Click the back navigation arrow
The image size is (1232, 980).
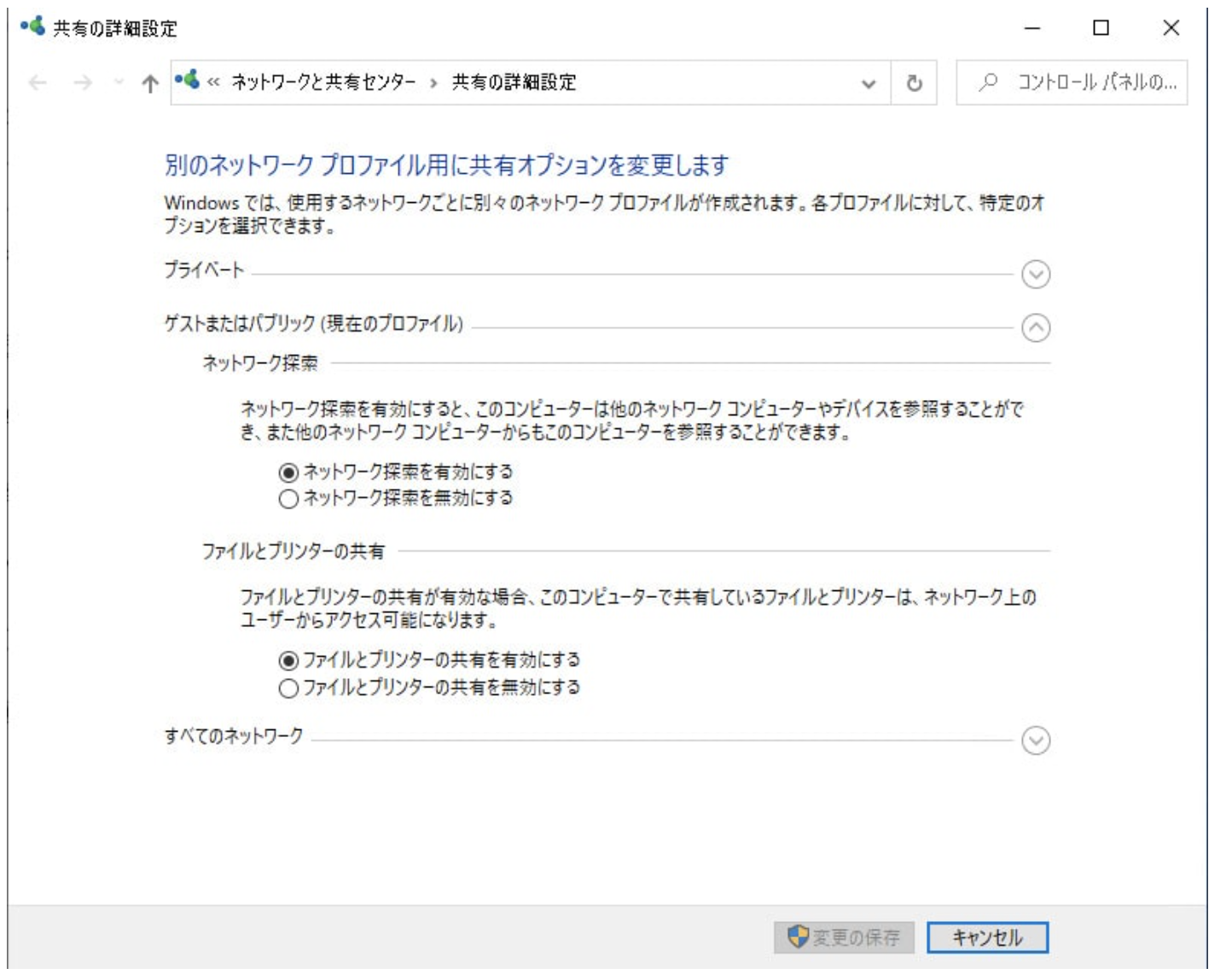[x=36, y=83]
